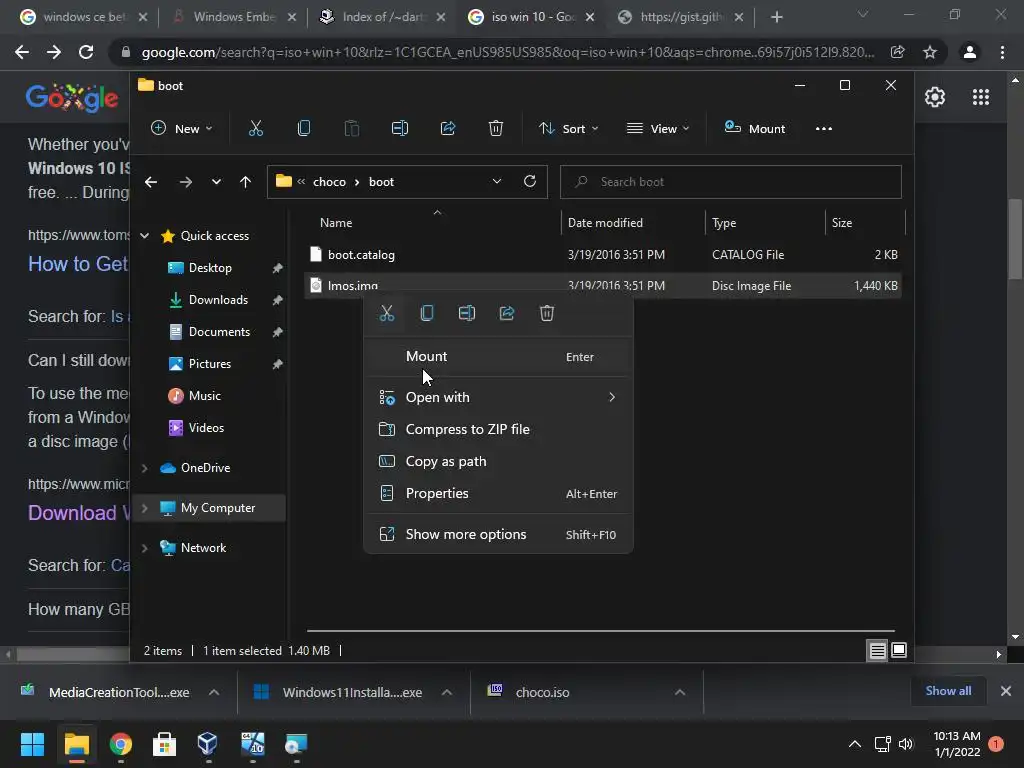Select boot.catalog file

603,255
